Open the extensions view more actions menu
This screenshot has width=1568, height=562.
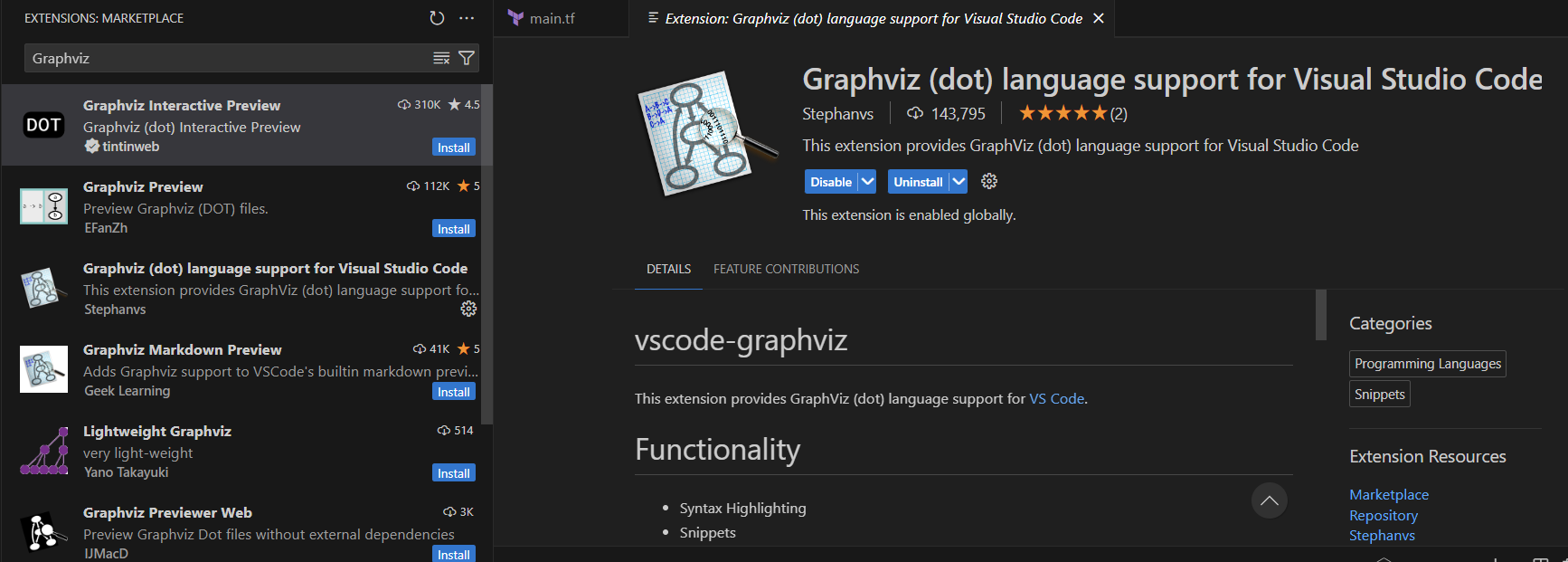click(x=467, y=18)
